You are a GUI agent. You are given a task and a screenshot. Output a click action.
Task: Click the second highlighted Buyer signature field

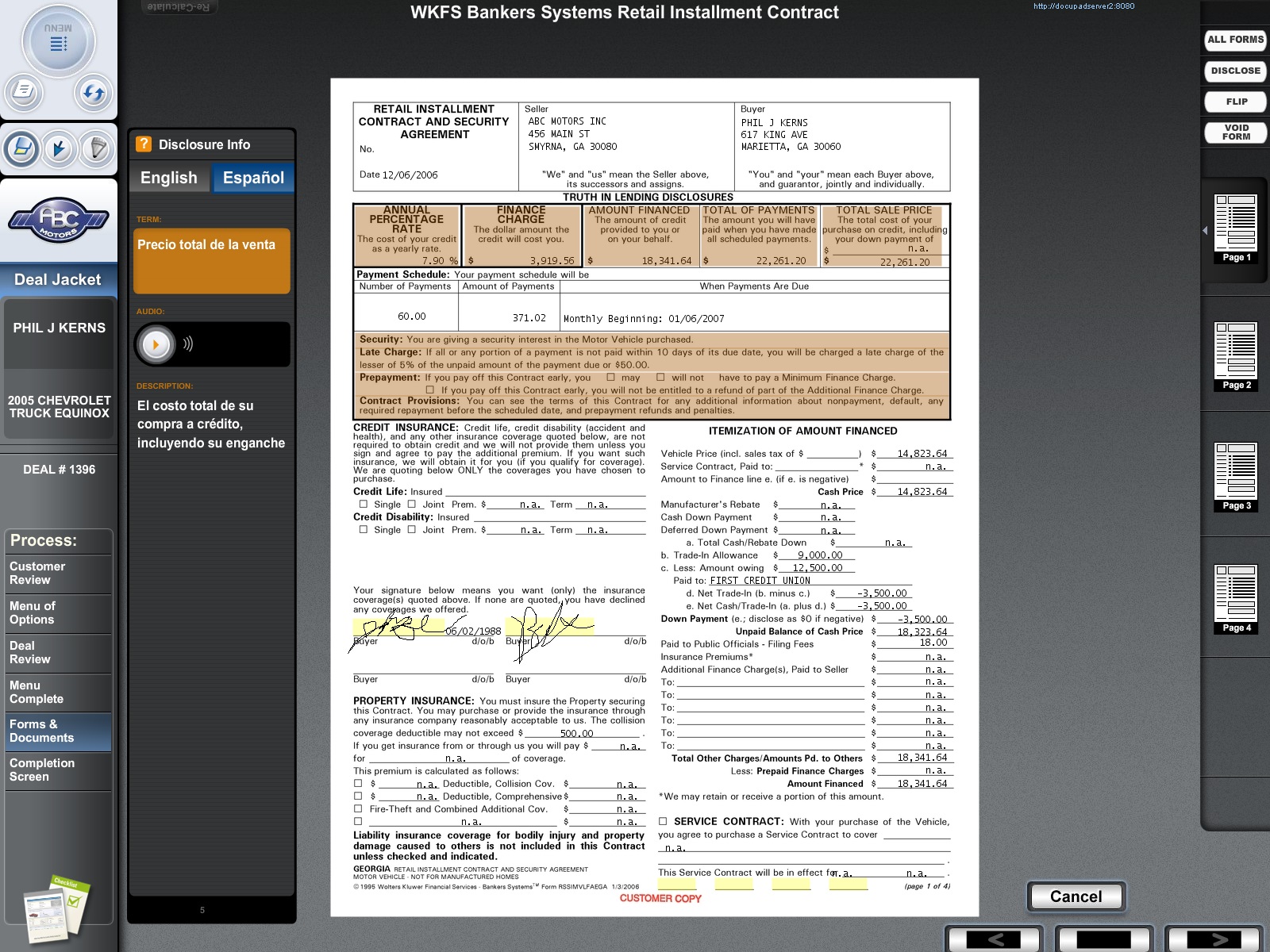pos(549,628)
